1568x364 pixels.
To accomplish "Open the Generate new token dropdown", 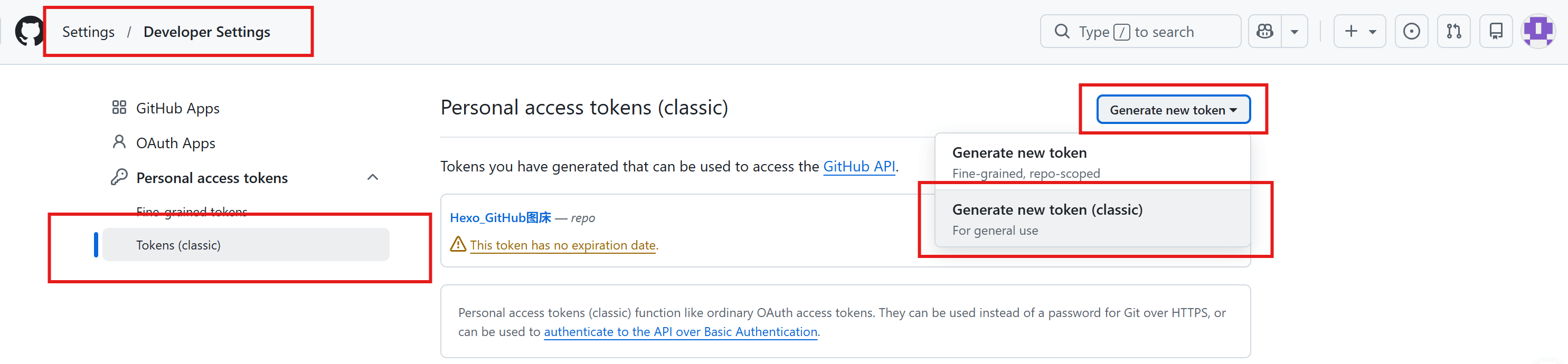I will pyautogui.click(x=1172, y=110).
